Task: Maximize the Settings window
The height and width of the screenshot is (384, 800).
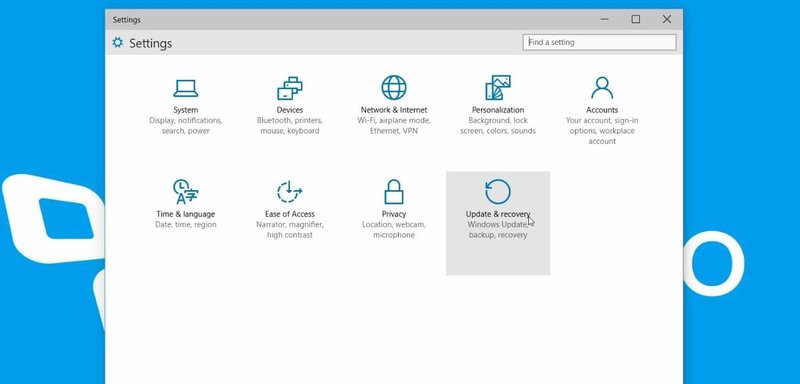Action: pos(636,19)
